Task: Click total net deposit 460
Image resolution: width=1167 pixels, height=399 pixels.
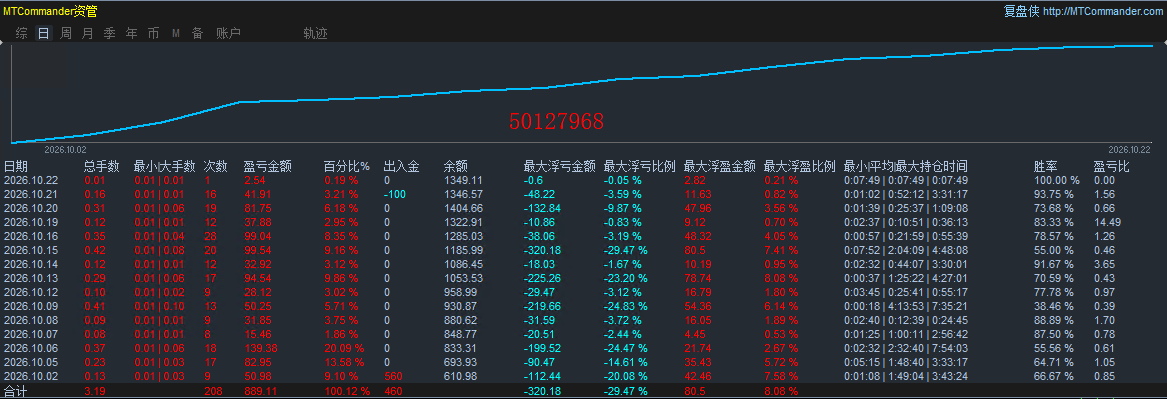Action: click(x=393, y=391)
